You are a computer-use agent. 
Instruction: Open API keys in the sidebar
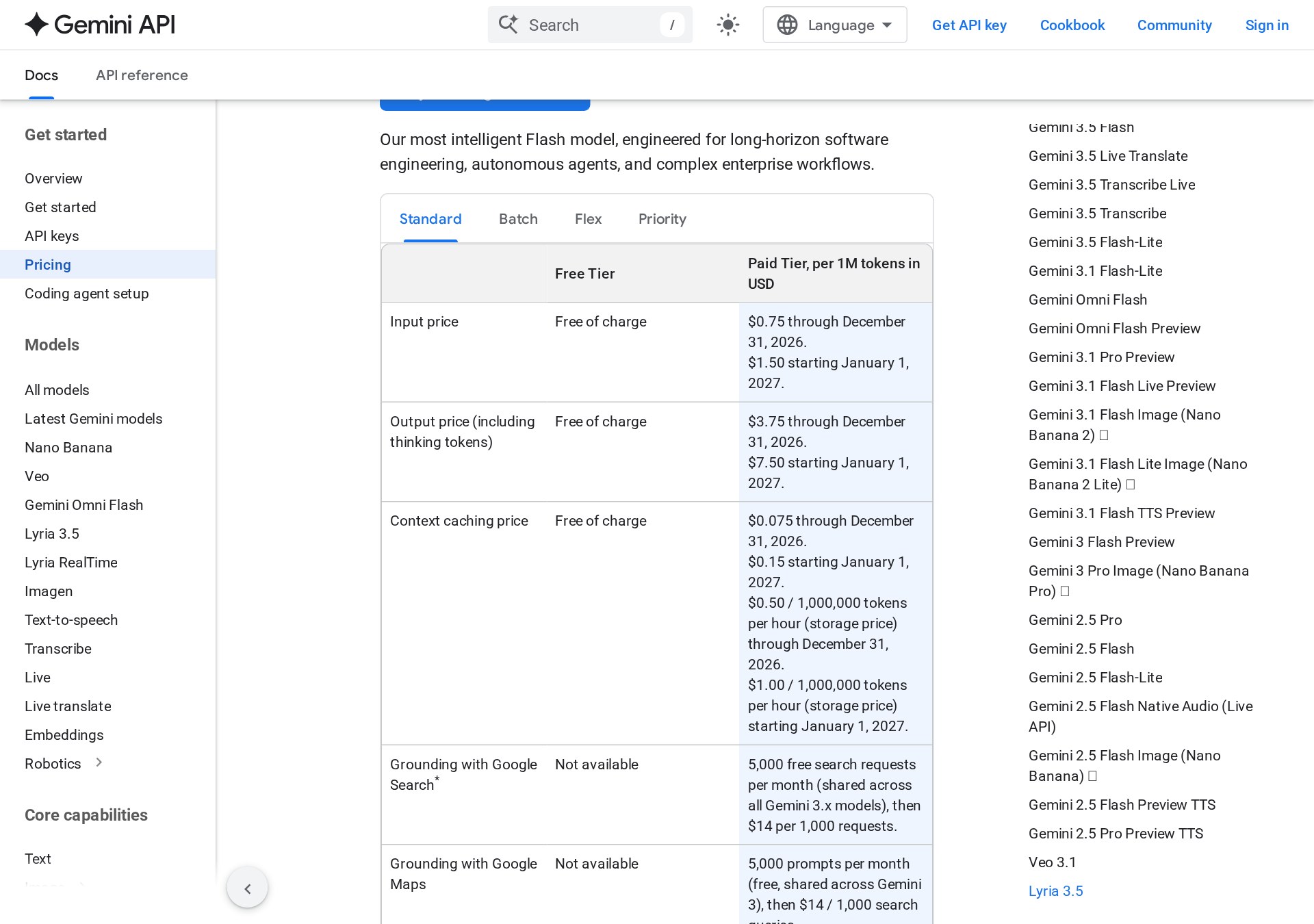click(52, 236)
